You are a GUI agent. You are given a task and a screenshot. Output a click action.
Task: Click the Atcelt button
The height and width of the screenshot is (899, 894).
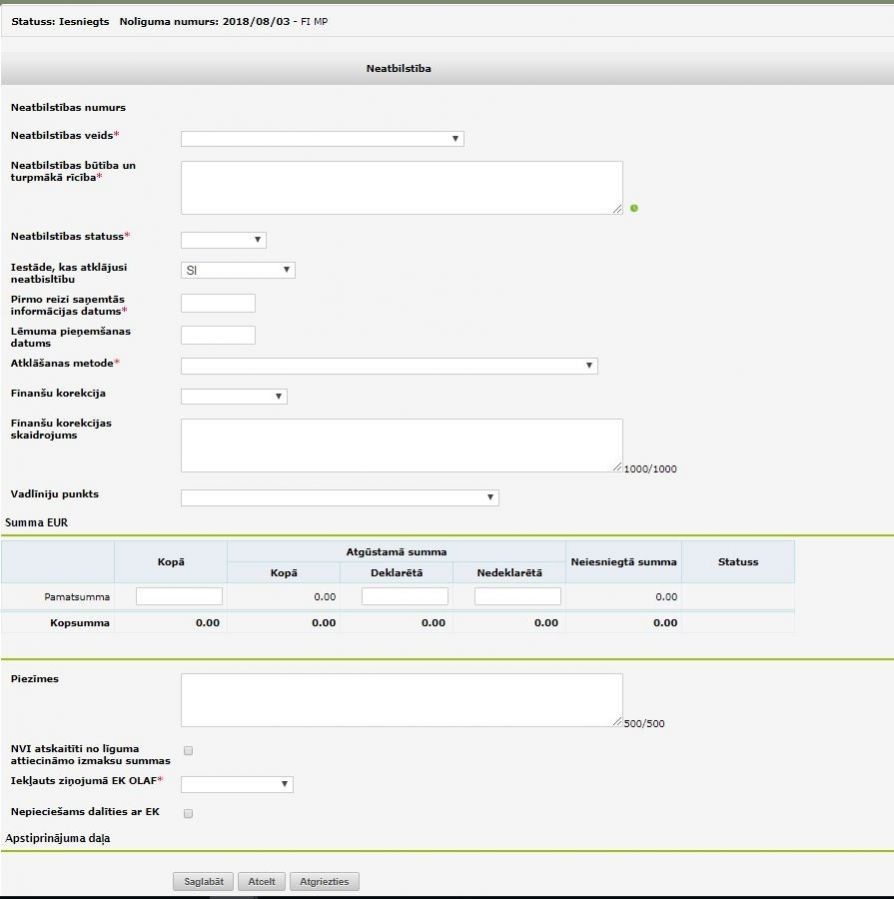(x=261, y=882)
